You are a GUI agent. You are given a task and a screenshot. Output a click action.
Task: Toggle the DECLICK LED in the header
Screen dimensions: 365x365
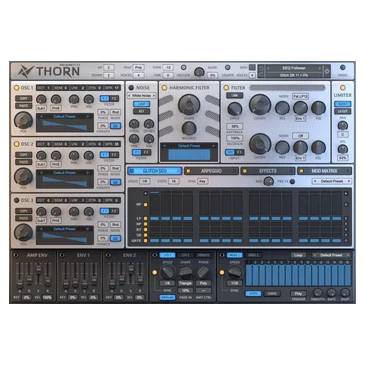[x=183, y=67]
